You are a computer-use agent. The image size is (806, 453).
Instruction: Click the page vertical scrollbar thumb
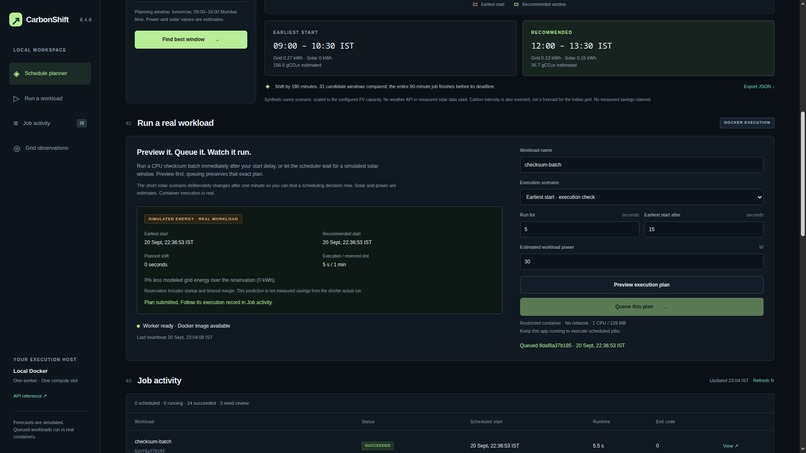click(802, 174)
